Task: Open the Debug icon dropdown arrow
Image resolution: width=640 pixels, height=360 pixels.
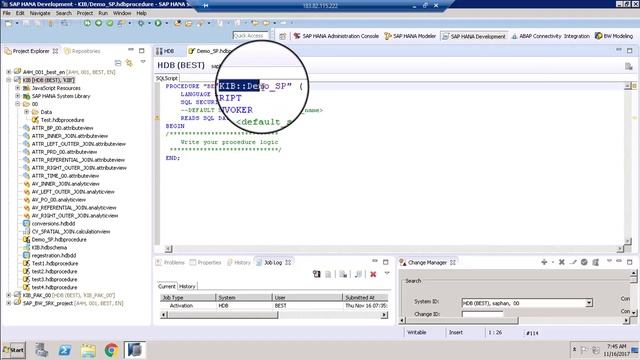Action: pyautogui.click(x=149, y=23)
